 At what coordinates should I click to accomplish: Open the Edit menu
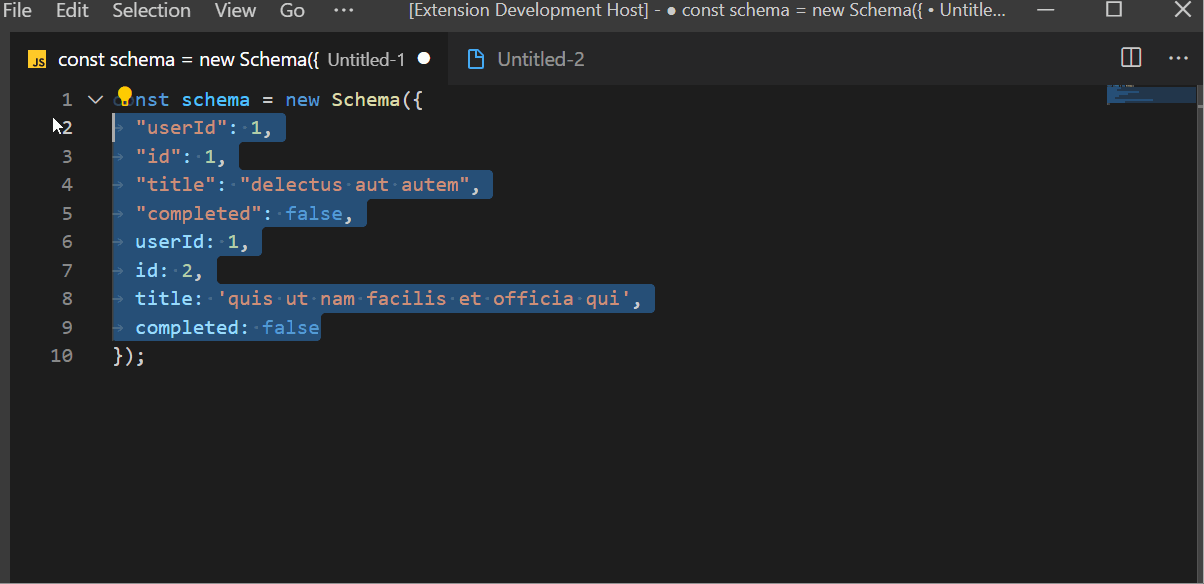click(71, 11)
